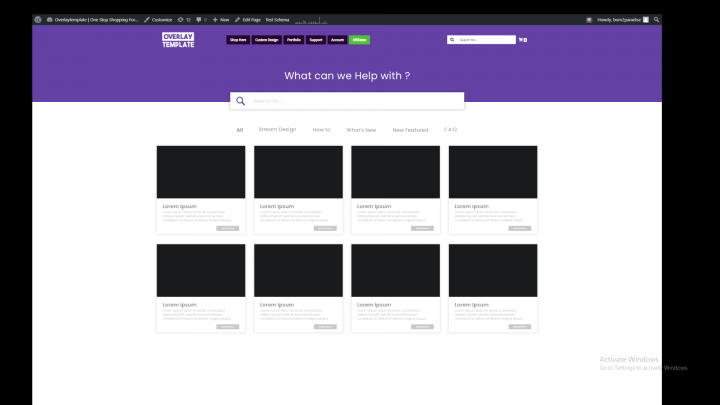Click the shopping cart icon in header
The image size is (720, 405).
[x=522, y=40]
